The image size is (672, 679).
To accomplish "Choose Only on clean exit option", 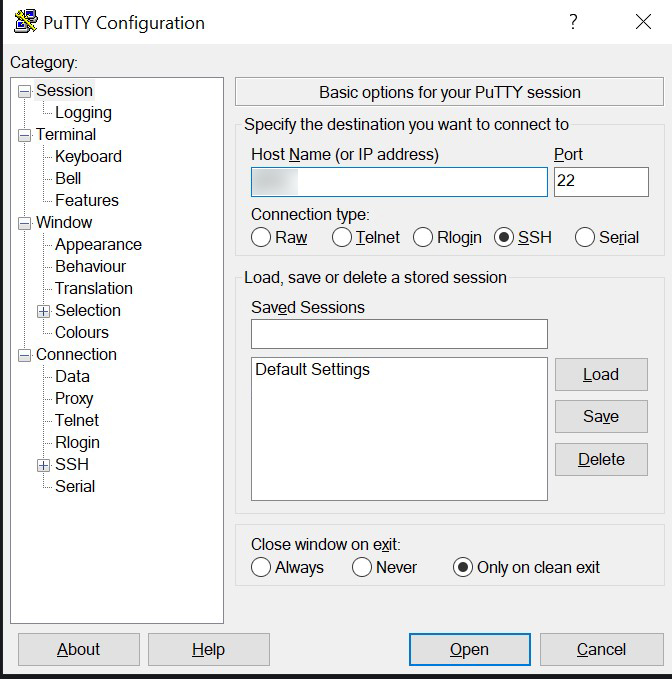I will click(462, 567).
